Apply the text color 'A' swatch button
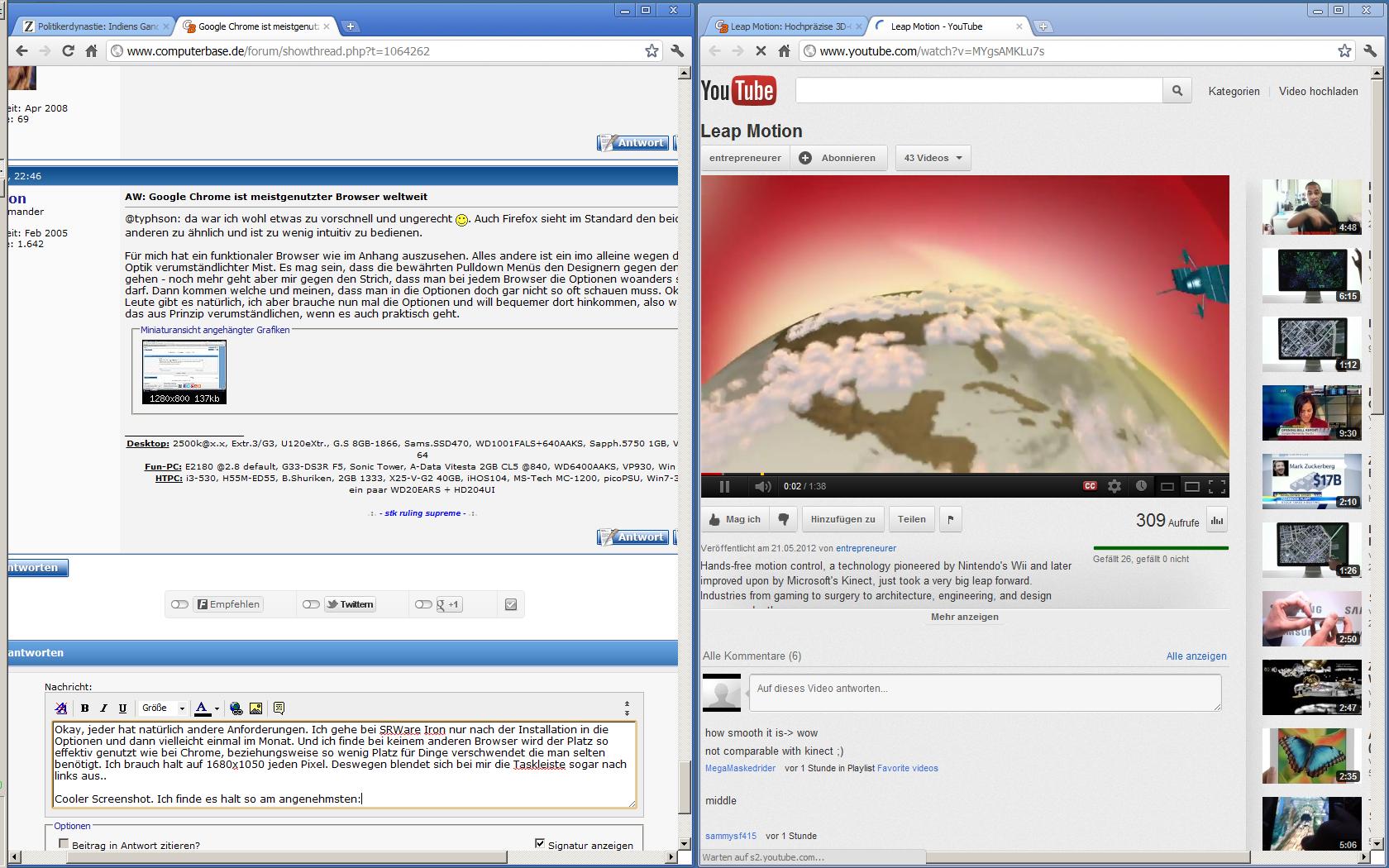Image resolution: width=1389 pixels, height=868 pixels. (203, 708)
